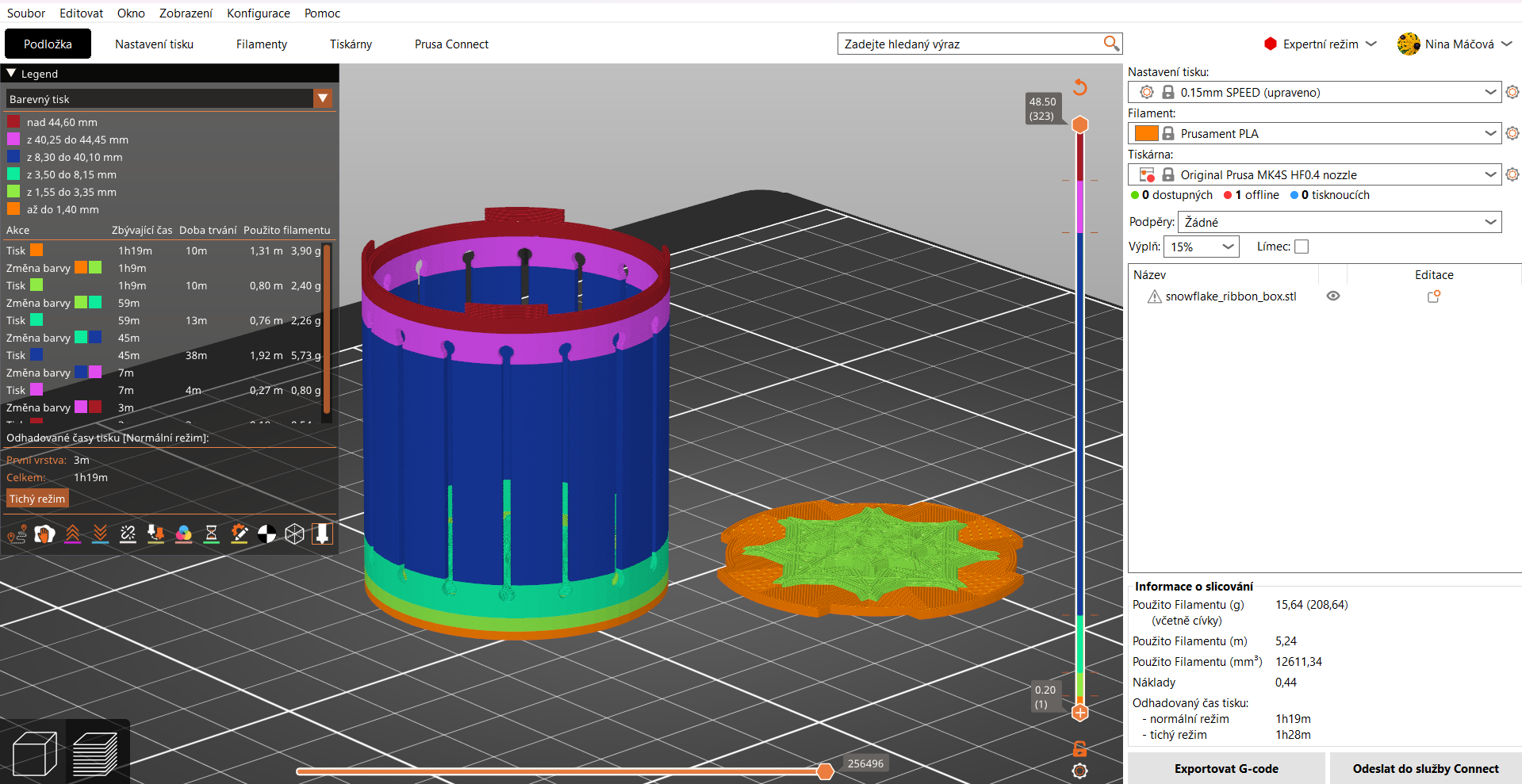Open the Expertní režim mode dropdown
The image size is (1522, 784).
(x=1320, y=44)
